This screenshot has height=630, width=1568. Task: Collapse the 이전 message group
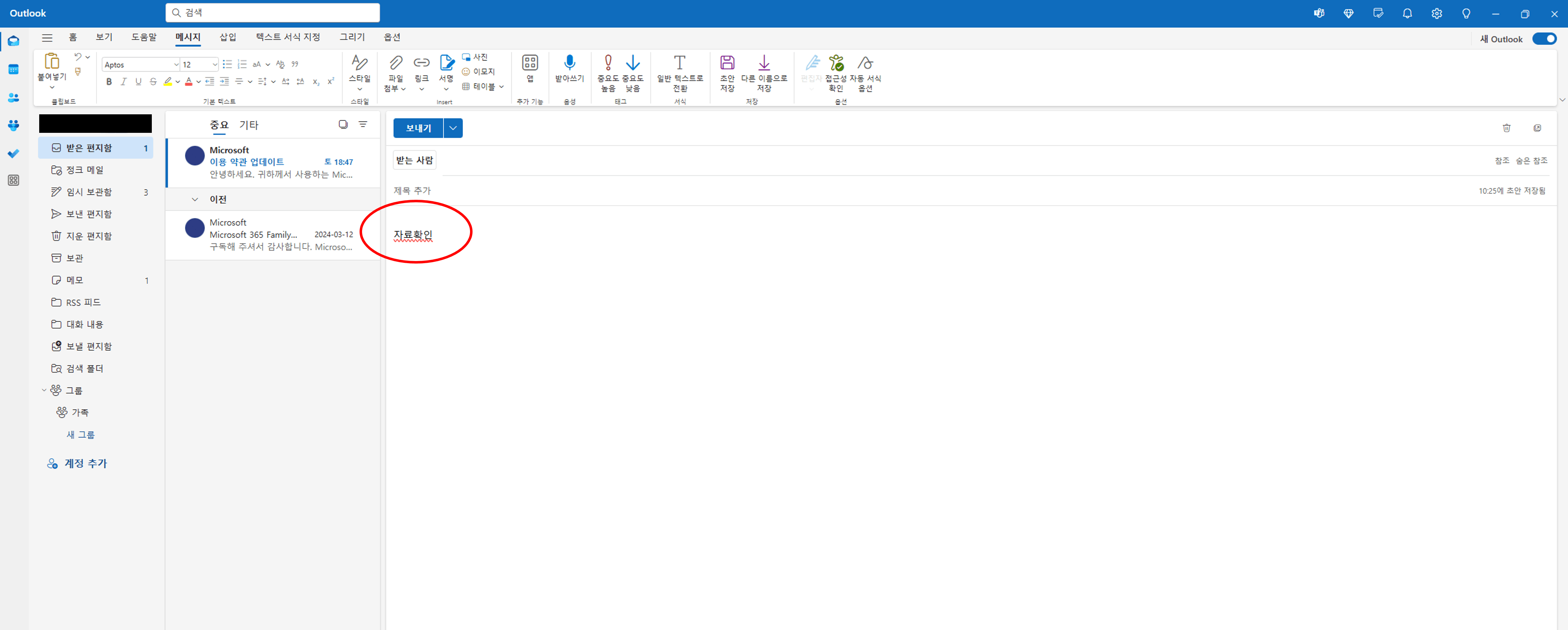(195, 199)
